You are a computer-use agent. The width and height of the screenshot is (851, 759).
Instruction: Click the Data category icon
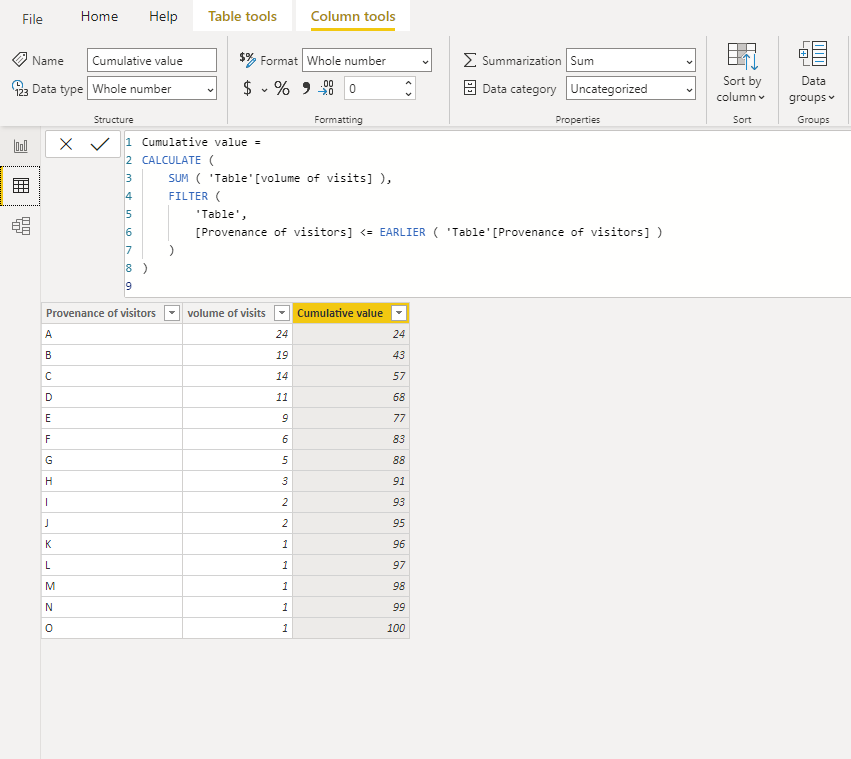tap(470, 88)
